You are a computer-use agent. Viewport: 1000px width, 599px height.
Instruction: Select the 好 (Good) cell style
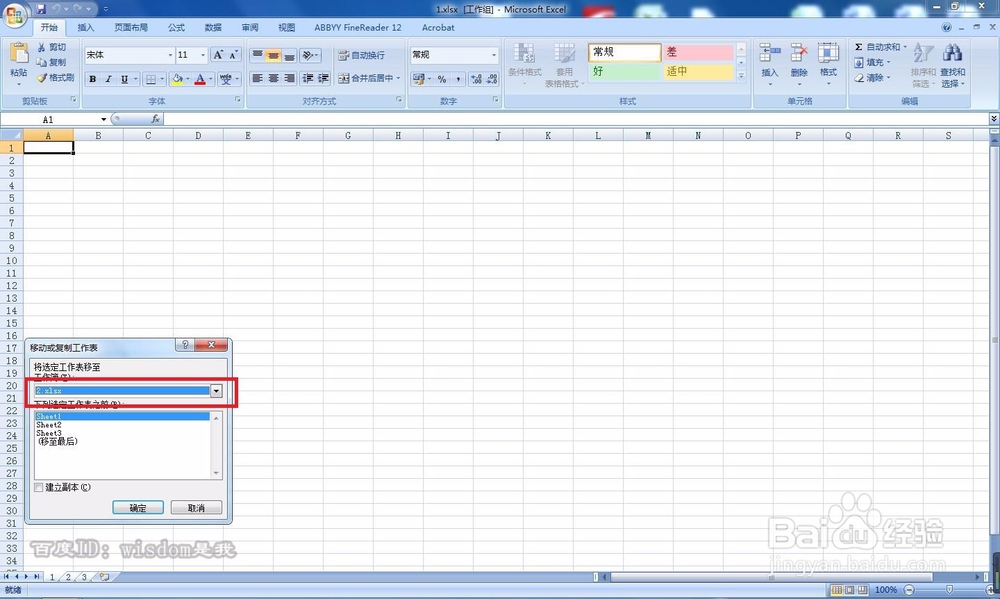(624, 71)
